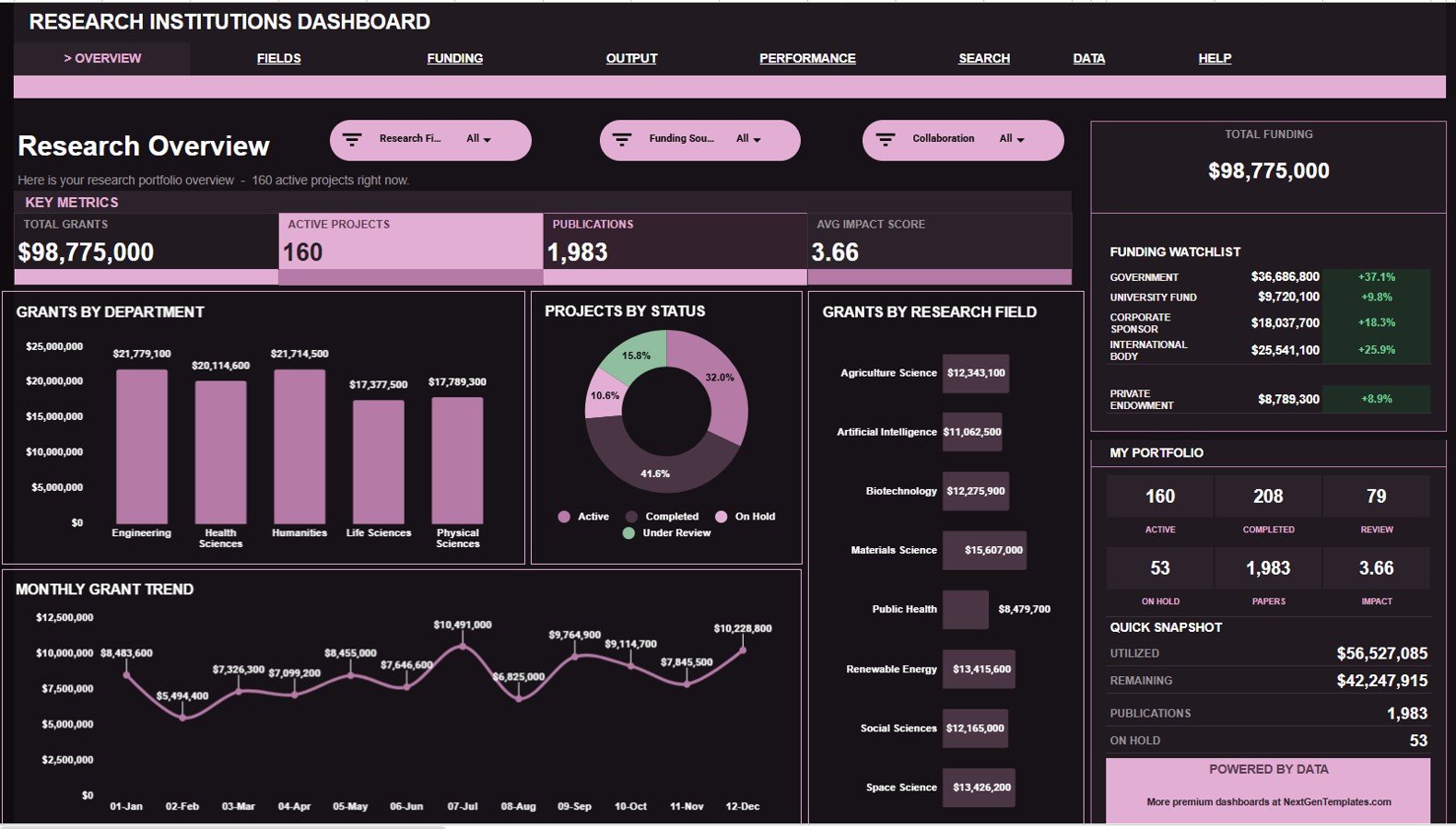
Task: Open the Funding Source All dropdown
Action: pyautogui.click(x=748, y=139)
